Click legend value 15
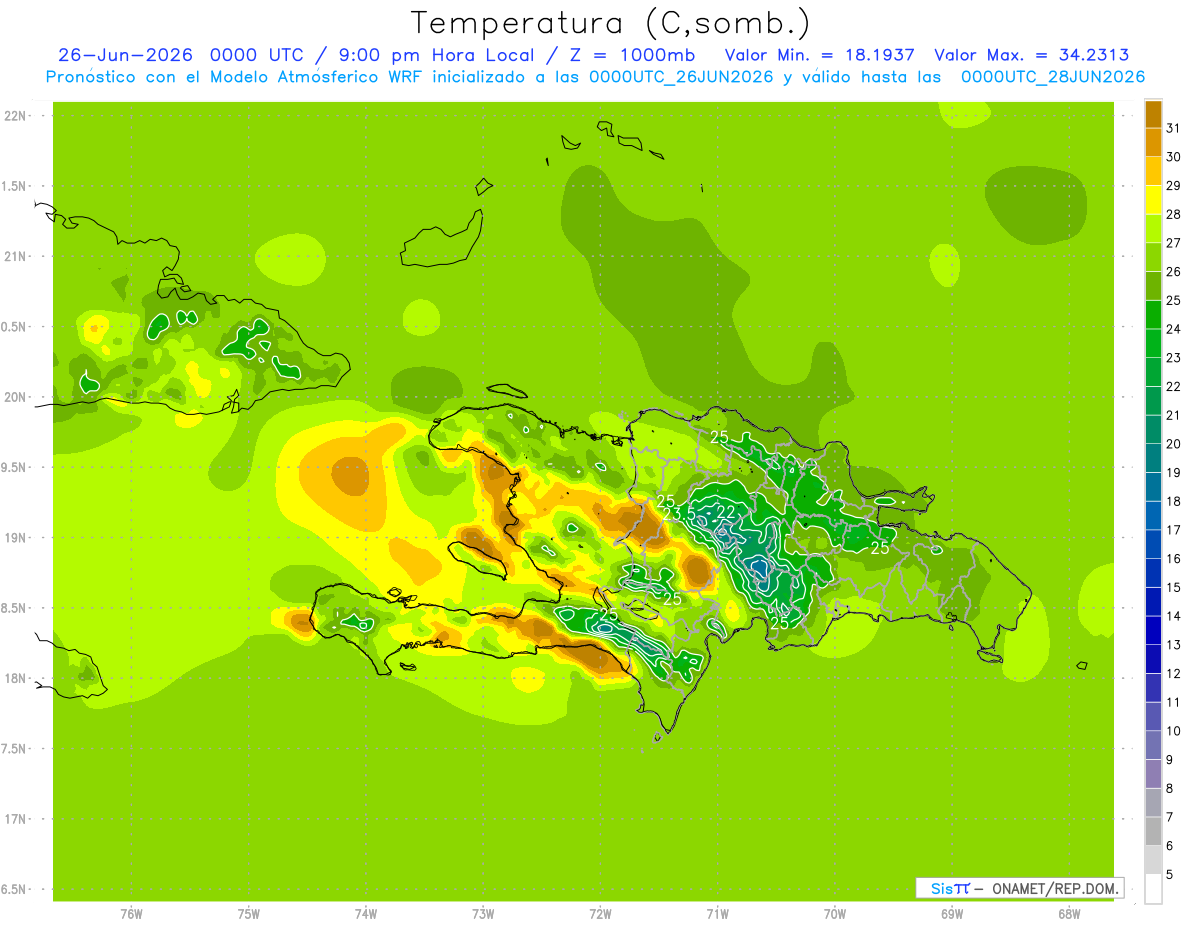Image resolution: width=1200 pixels, height=927 pixels. 1174,588
